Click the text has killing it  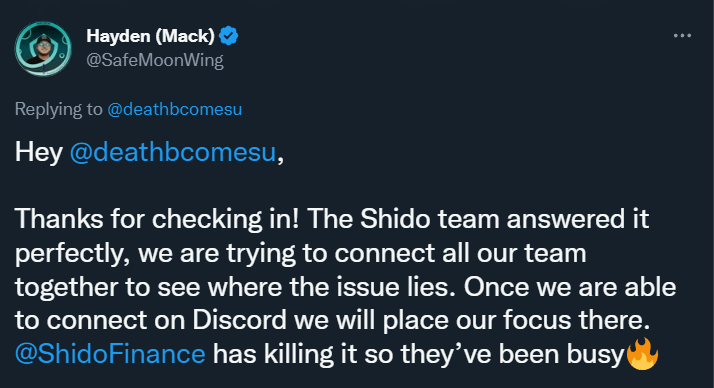(285, 354)
